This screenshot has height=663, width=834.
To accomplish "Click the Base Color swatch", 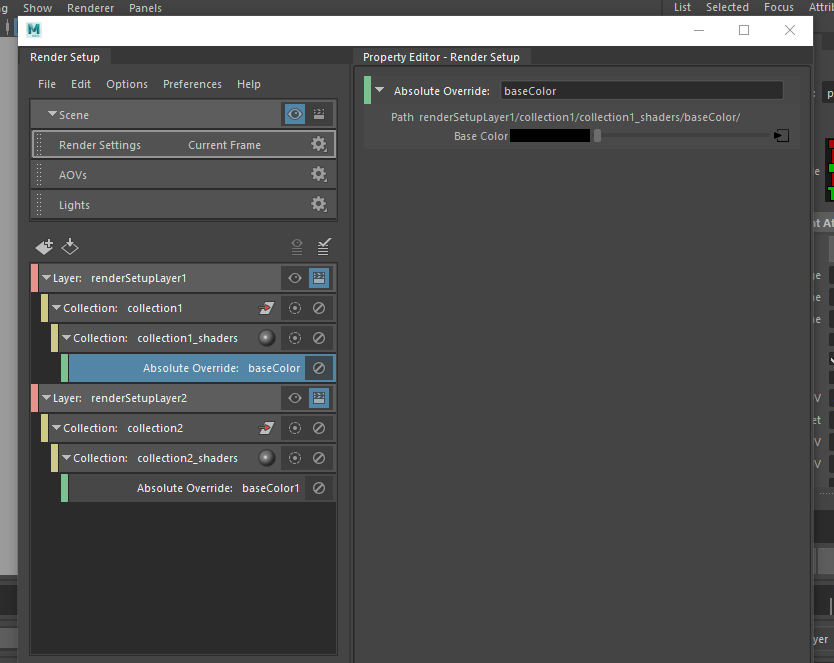I will pos(548,135).
